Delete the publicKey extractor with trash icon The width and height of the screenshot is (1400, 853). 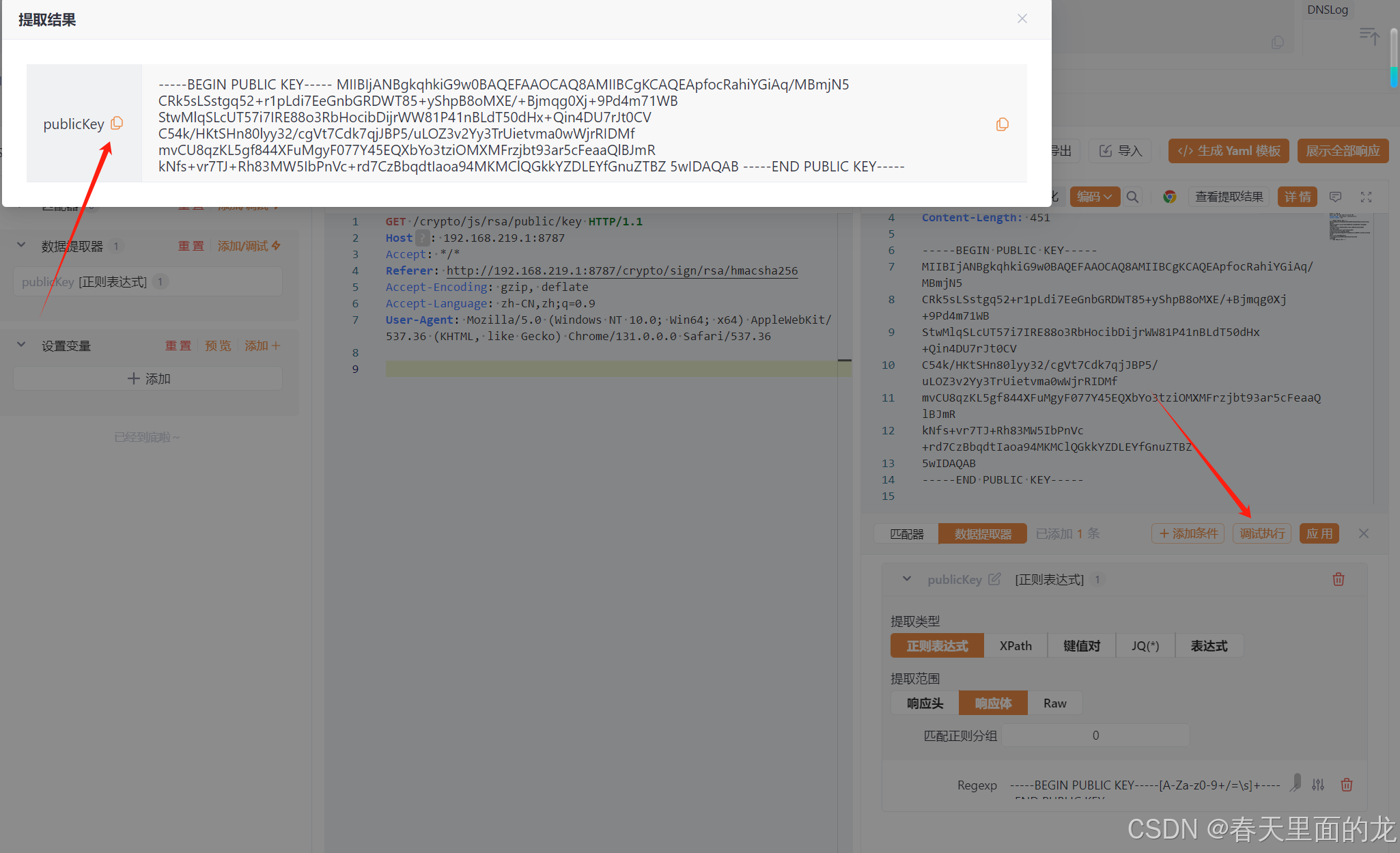coord(1338,579)
